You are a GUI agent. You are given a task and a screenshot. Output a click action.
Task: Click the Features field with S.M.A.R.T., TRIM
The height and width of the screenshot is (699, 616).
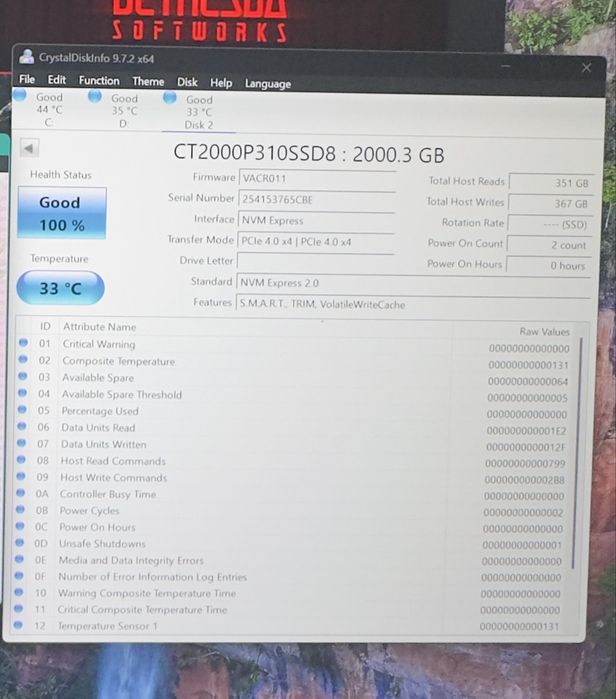point(413,304)
